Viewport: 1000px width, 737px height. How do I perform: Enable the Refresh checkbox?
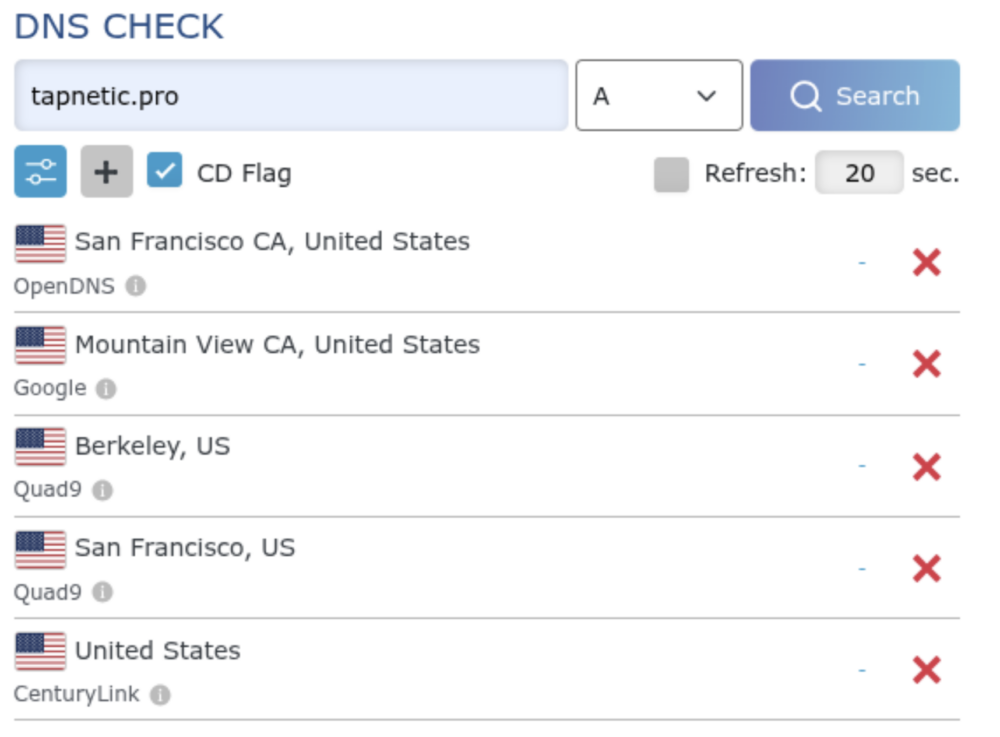[671, 174]
